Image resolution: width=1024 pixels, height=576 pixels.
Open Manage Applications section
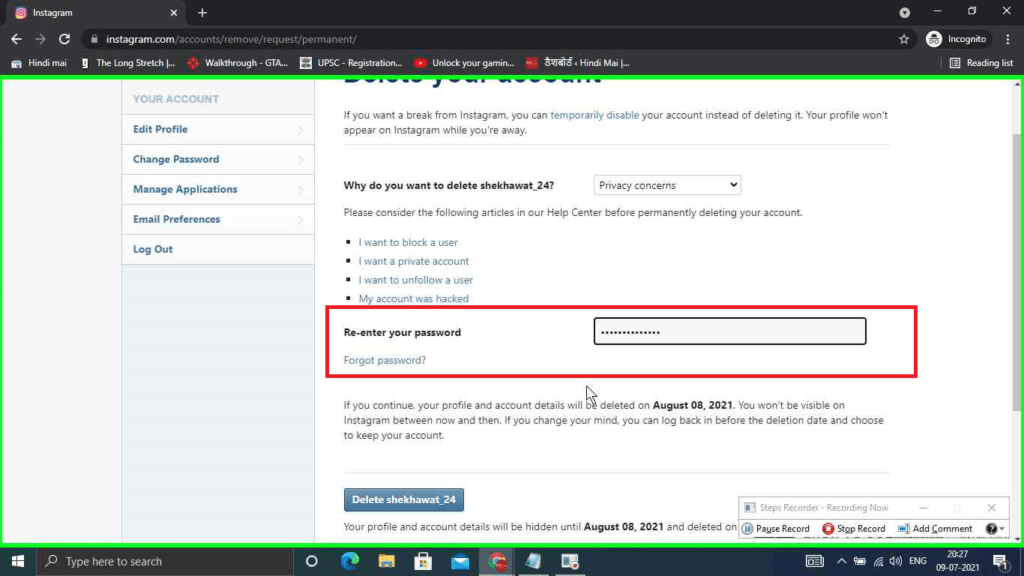pos(217,189)
